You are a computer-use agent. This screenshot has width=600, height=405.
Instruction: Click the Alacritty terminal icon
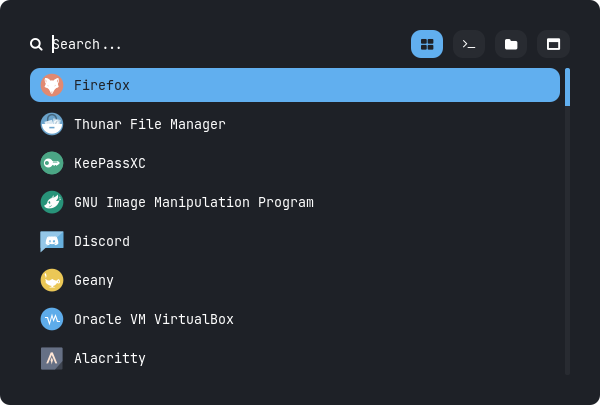52,358
